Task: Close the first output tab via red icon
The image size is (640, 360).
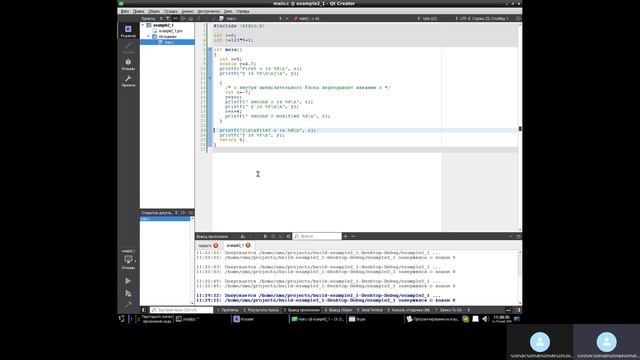Action: (x=216, y=245)
